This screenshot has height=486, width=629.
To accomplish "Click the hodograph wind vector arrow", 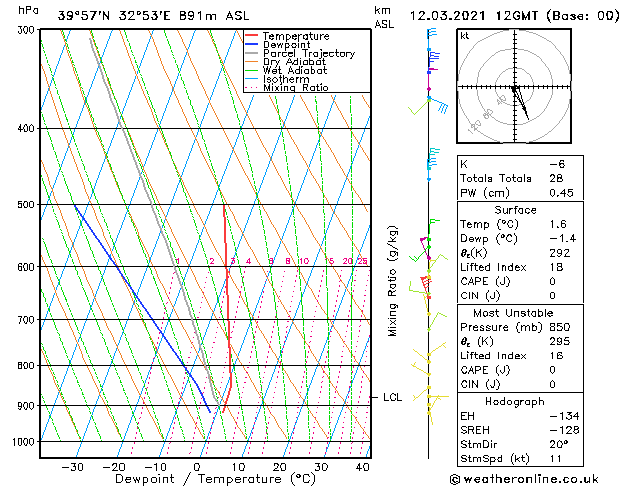I will (521, 104).
